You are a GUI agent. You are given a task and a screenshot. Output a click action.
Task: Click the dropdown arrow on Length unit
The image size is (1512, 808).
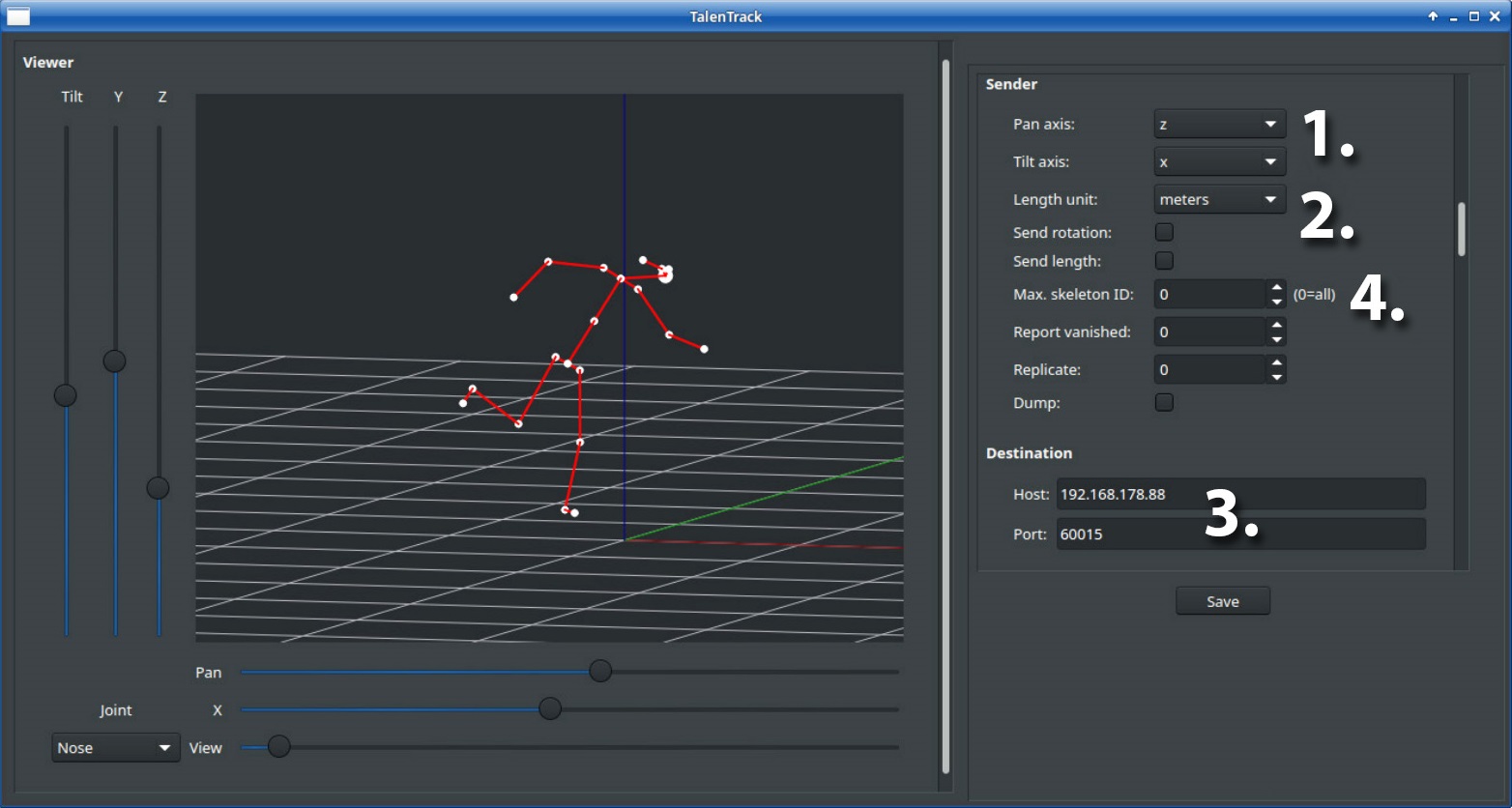tap(1269, 199)
